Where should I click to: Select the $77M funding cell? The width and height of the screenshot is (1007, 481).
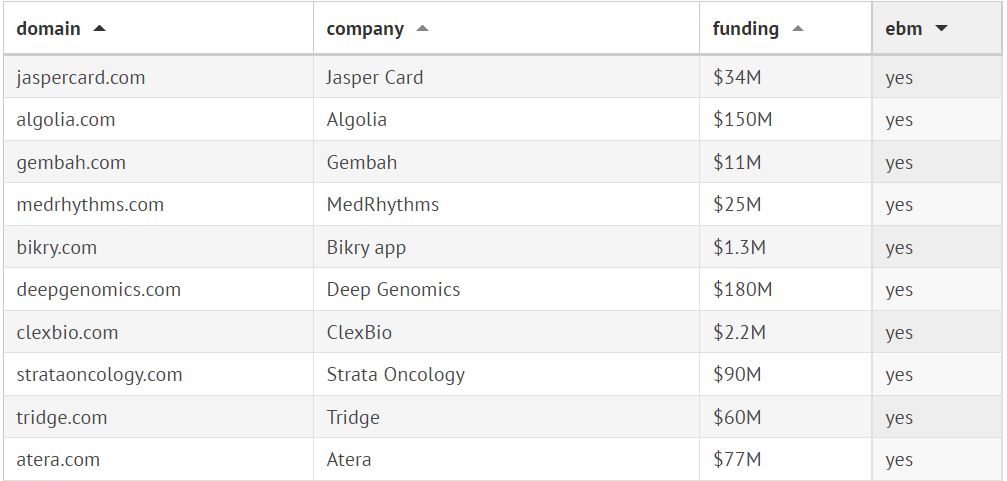[x=737, y=460]
